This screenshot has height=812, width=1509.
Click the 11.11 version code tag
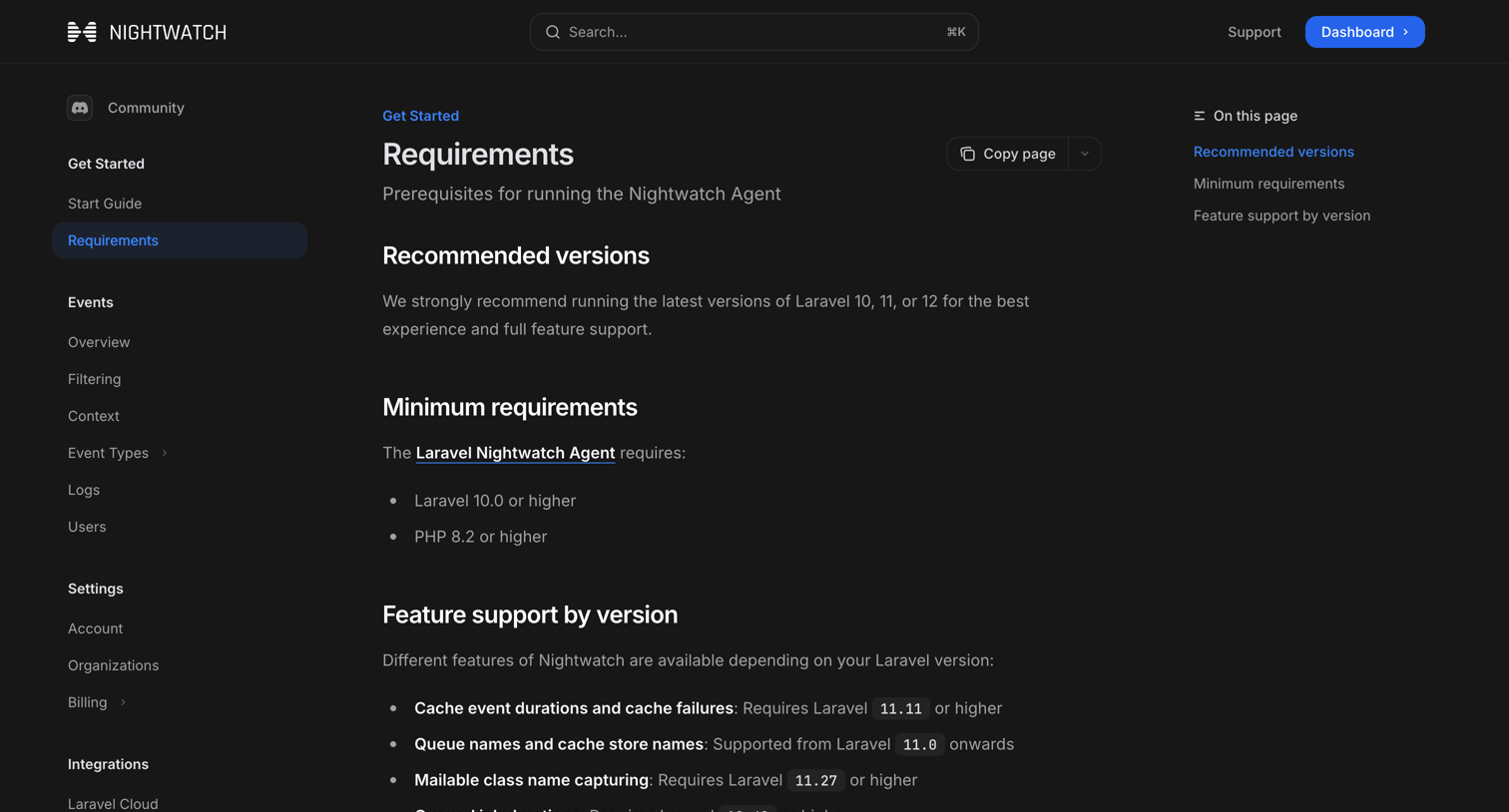(x=900, y=708)
